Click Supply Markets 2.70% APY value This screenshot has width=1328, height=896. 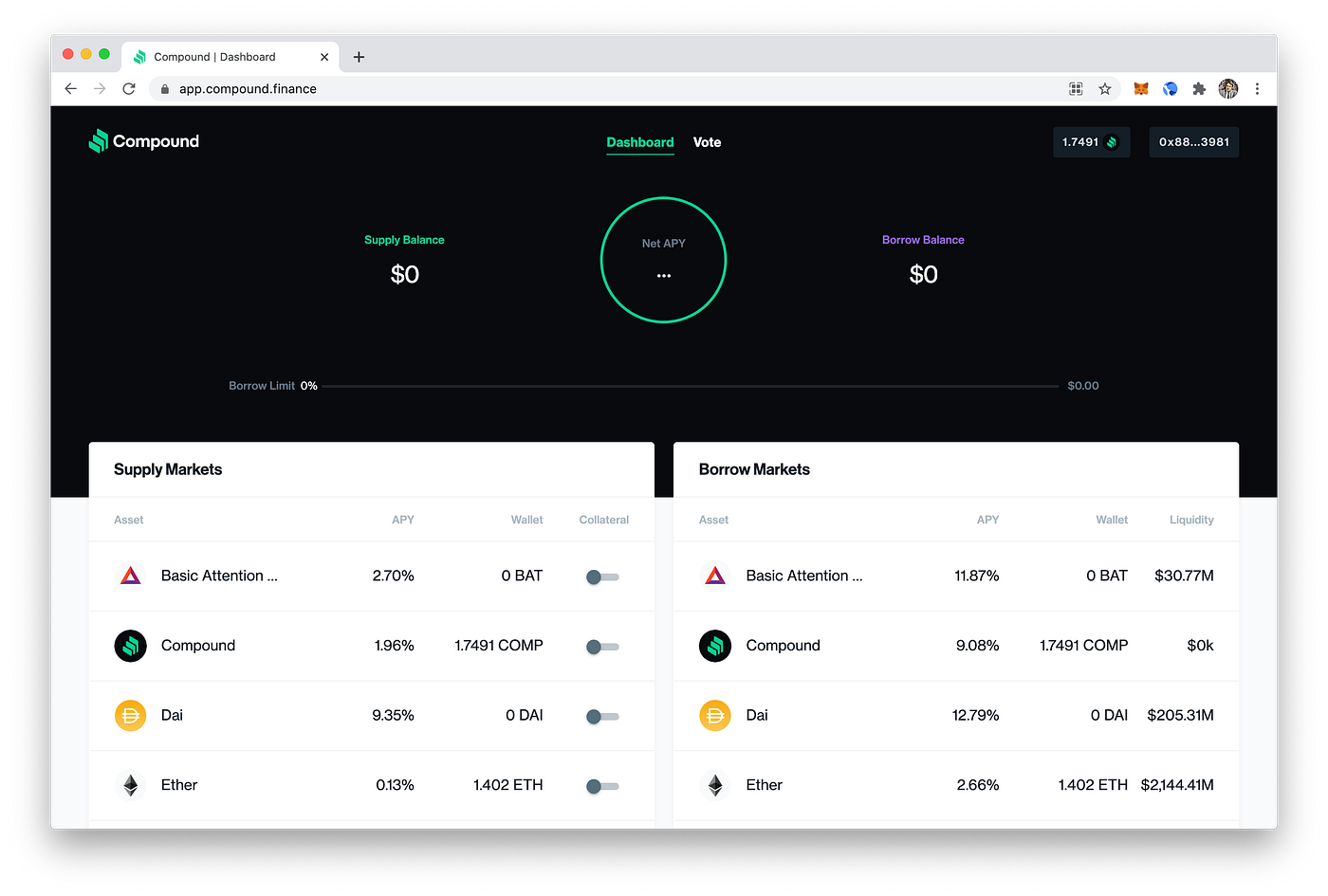pos(393,576)
